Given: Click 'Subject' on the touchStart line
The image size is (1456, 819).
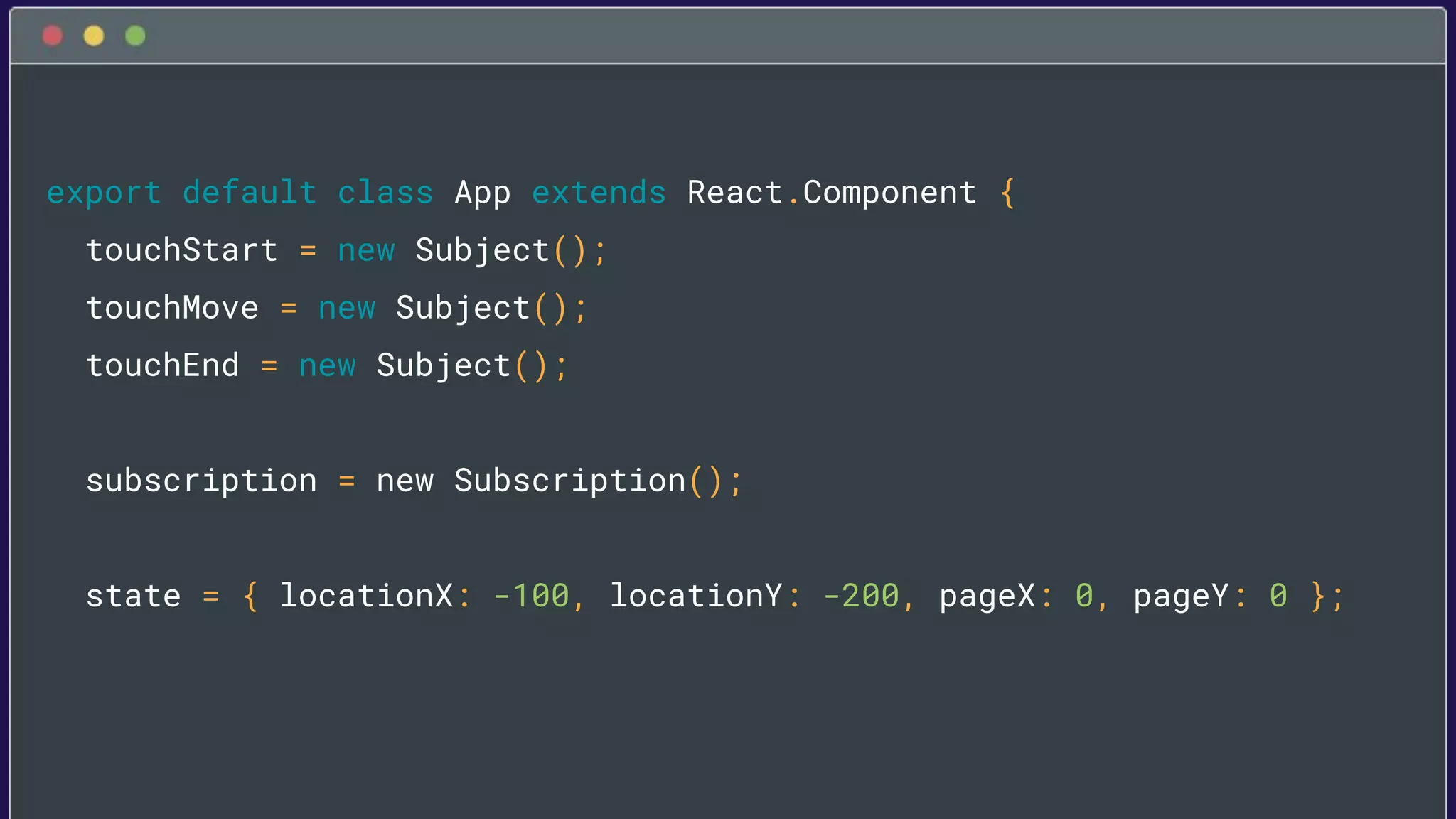Looking at the screenshot, I should [483, 251].
